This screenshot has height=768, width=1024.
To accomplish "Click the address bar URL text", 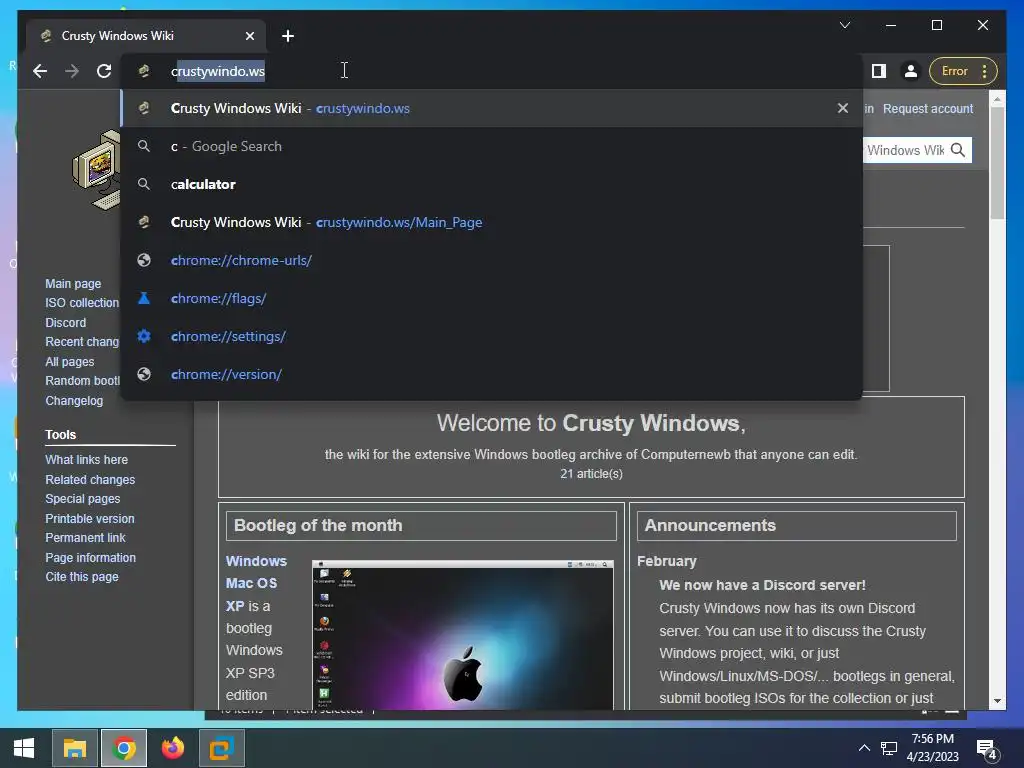I will point(218,71).
